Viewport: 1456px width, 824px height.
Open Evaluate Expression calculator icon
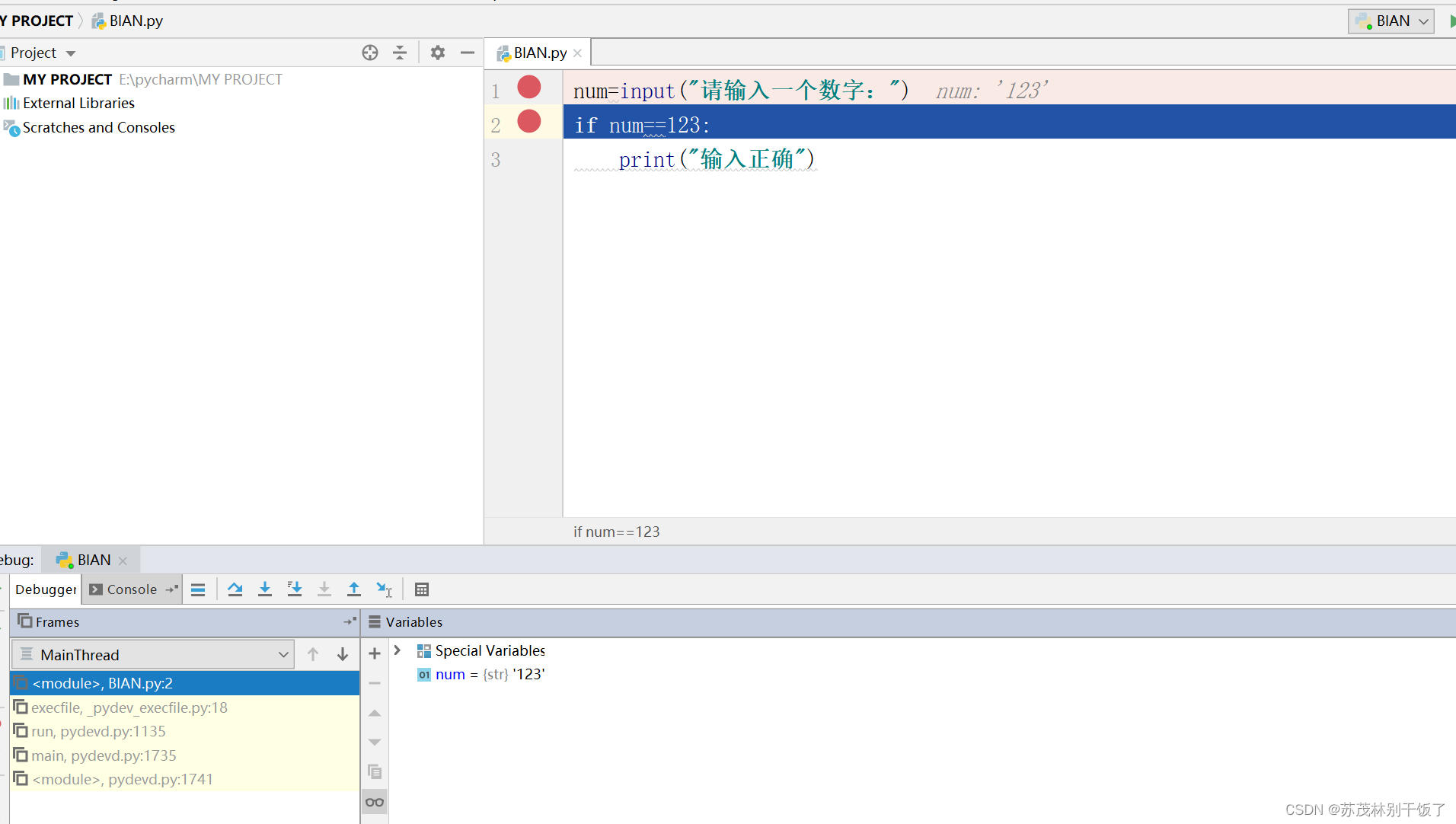(x=422, y=589)
